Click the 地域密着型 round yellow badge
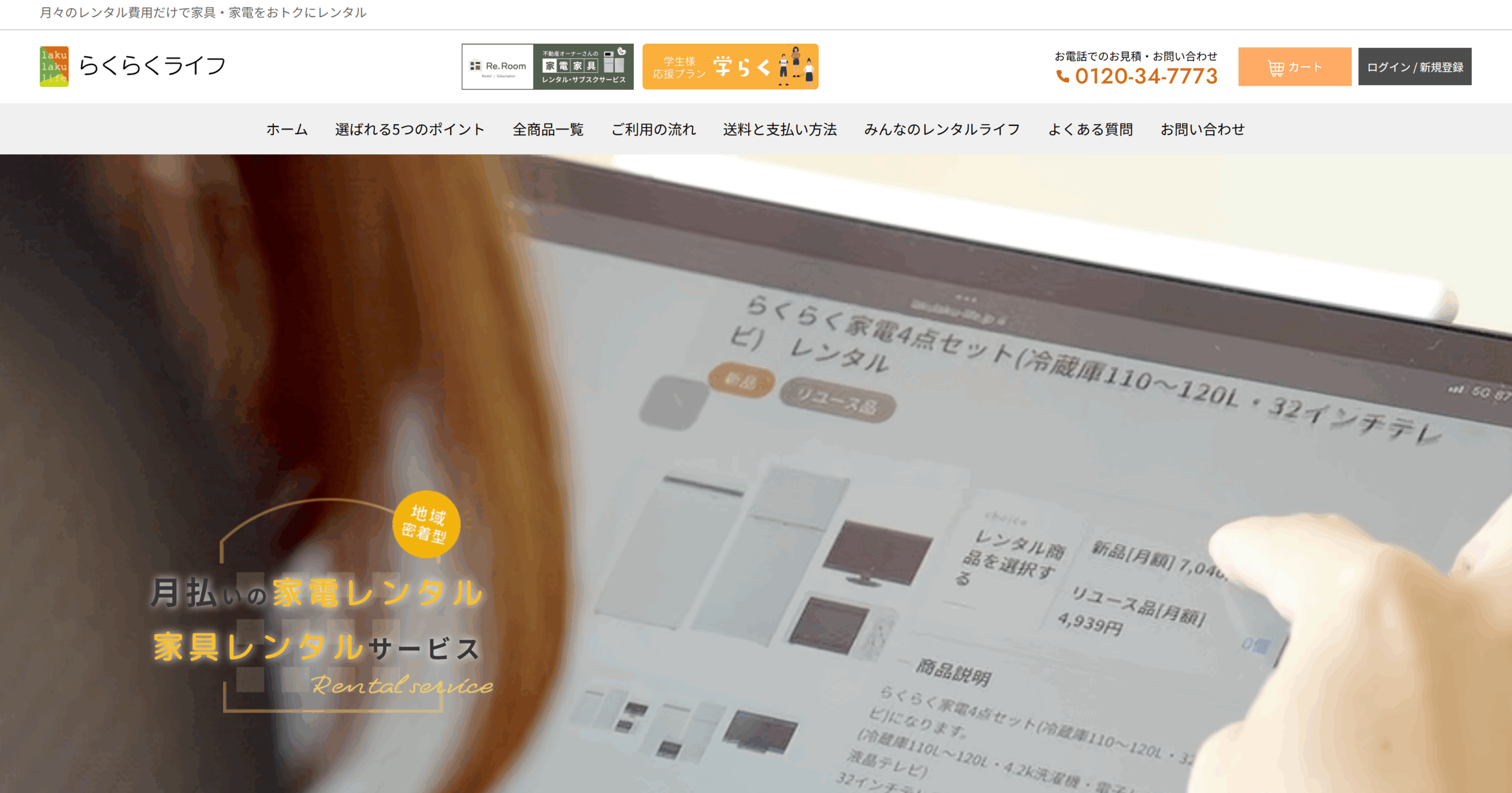Viewport: 1512px width, 793px height. click(x=426, y=524)
